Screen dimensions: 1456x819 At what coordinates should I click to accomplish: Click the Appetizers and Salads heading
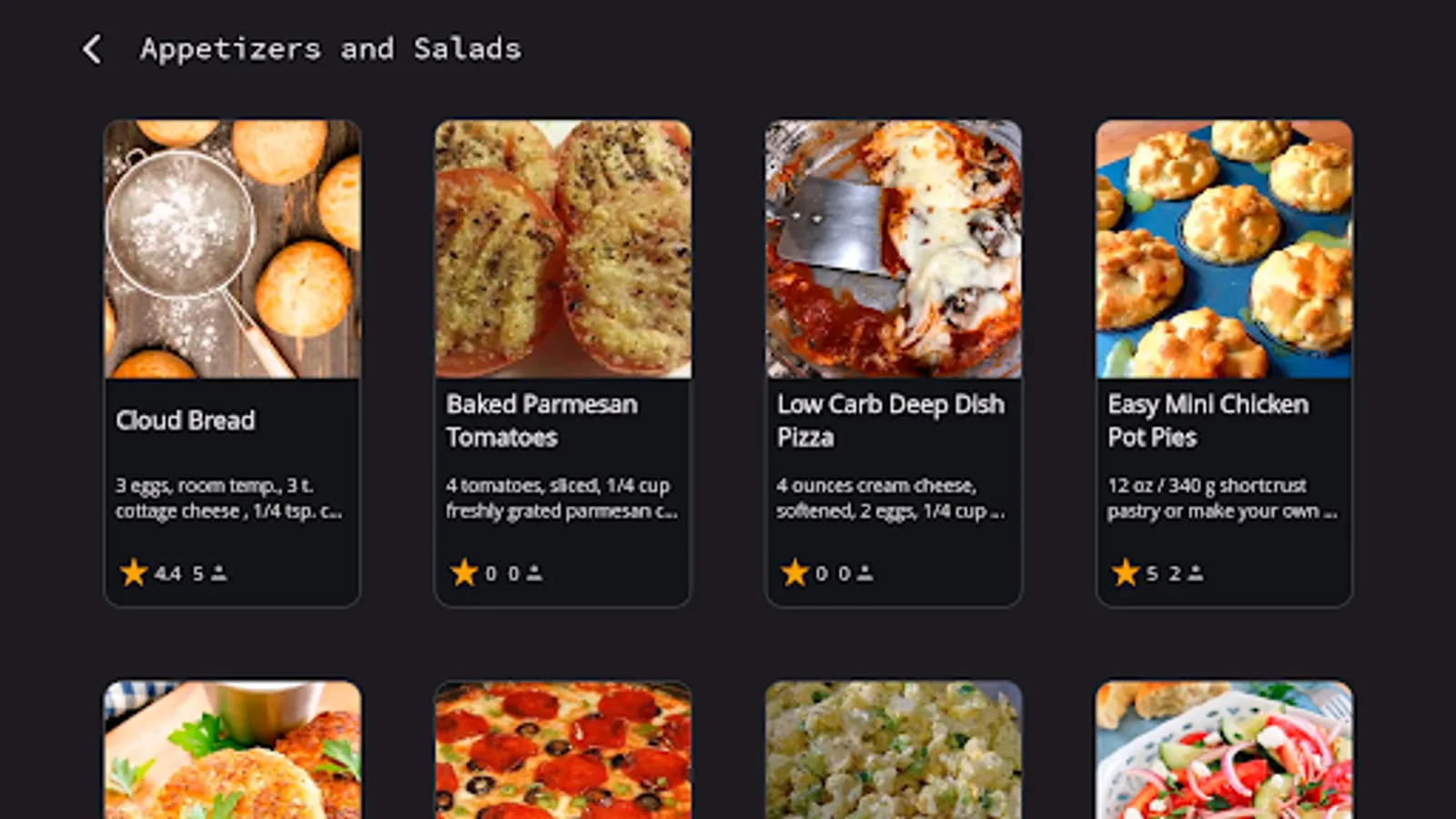tap(331, 49)
